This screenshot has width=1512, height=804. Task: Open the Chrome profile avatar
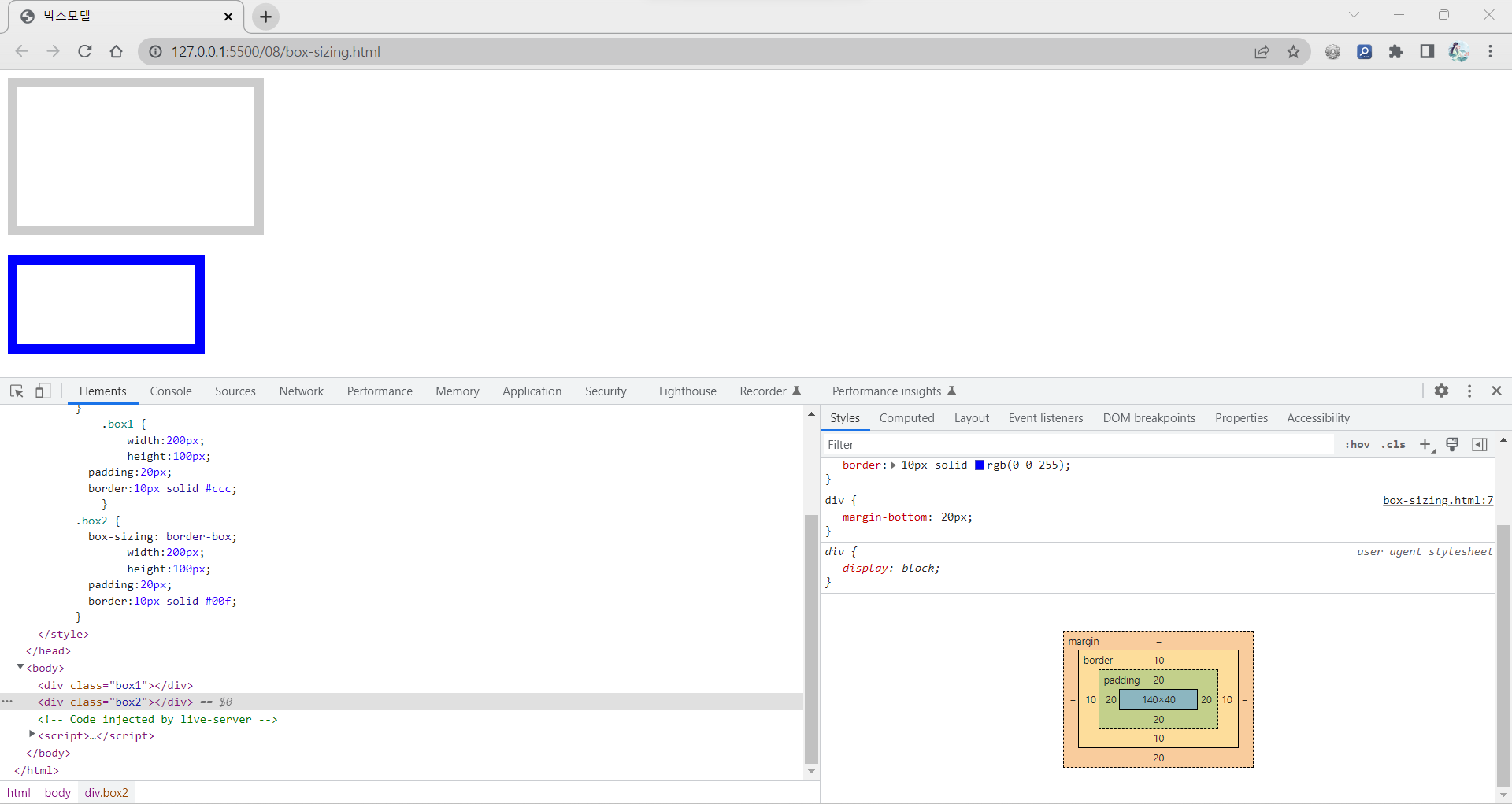1458,51
